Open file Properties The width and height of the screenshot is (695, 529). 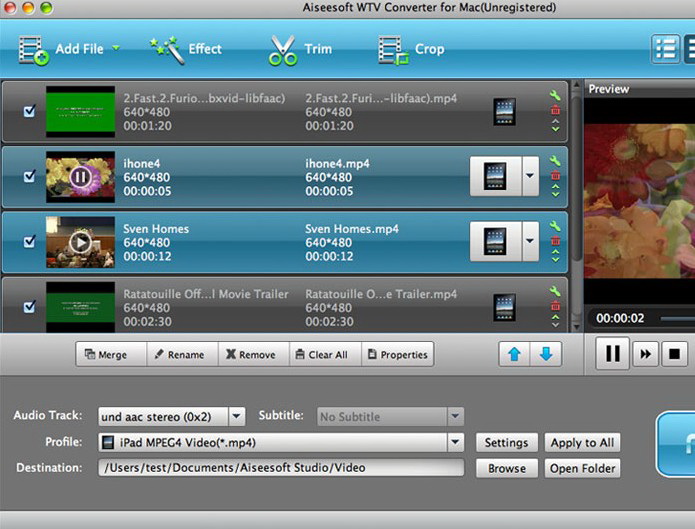point(398,354)
